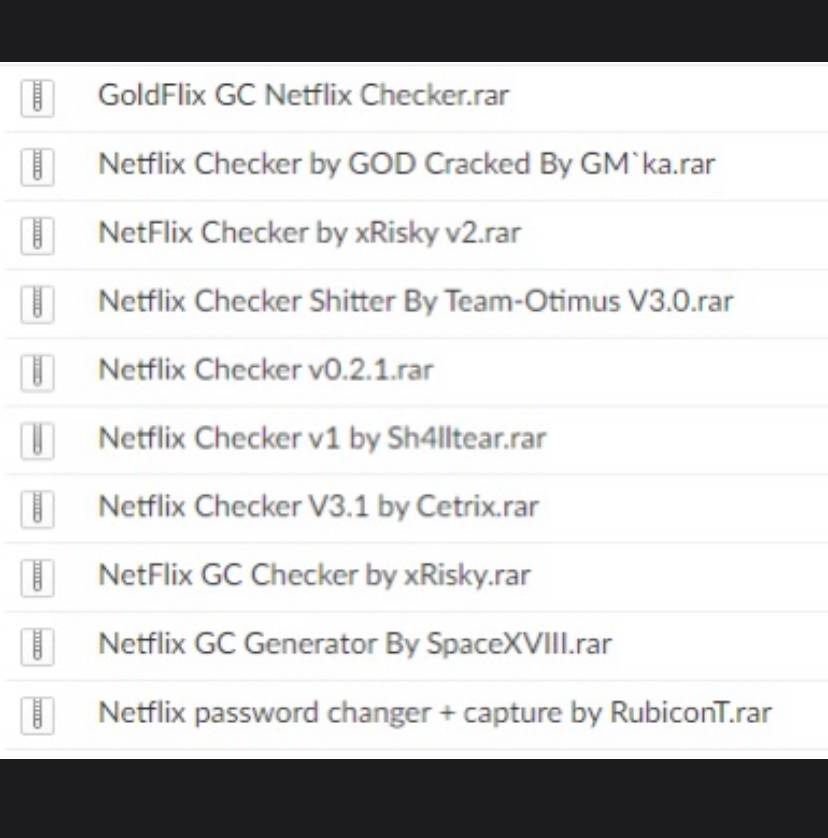Open the Netflix password changer + capture file name
Image resolution: width=828 pixels, height=838 pixels.
[x=434, y=713]
